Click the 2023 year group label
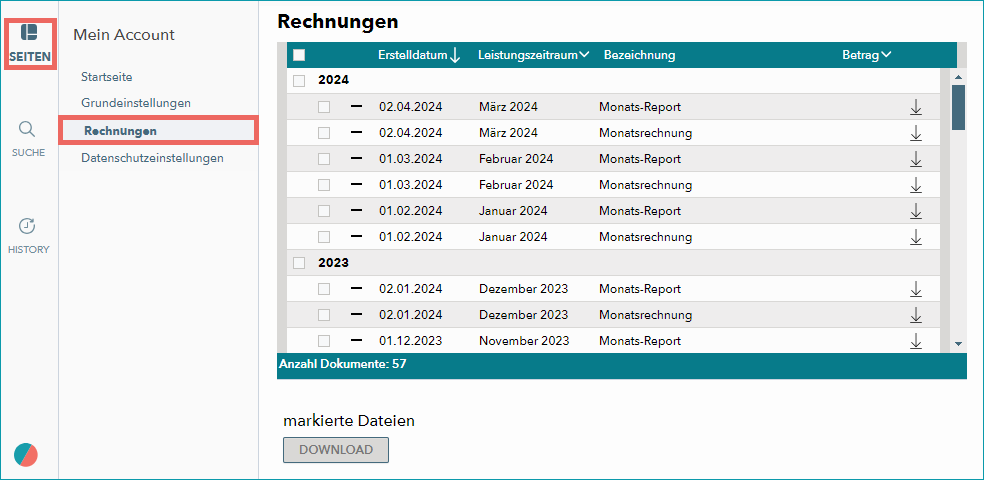The image size is (984, 480). pos(333,263)
